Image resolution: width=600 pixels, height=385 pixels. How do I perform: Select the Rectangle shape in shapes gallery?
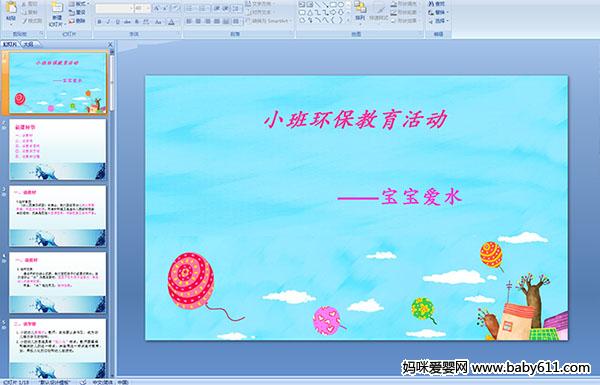tap(334, 4)
